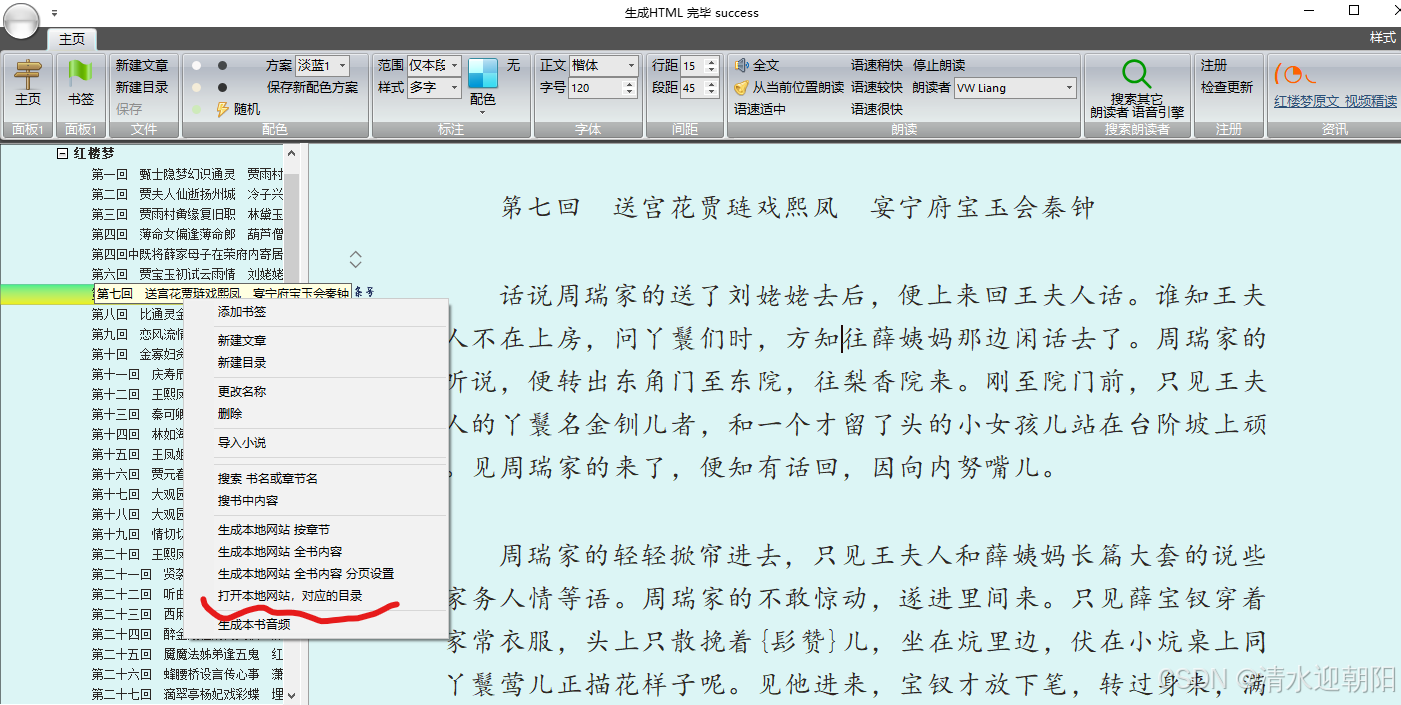Select the black middle color dot

[222, 87]
